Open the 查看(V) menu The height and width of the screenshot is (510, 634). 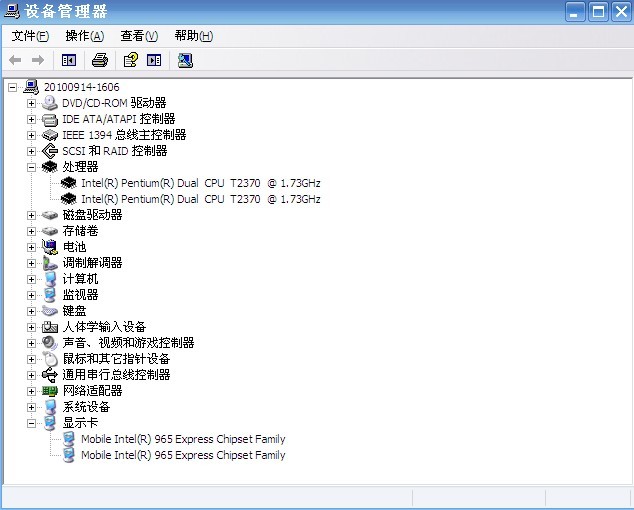click(139, 36)
